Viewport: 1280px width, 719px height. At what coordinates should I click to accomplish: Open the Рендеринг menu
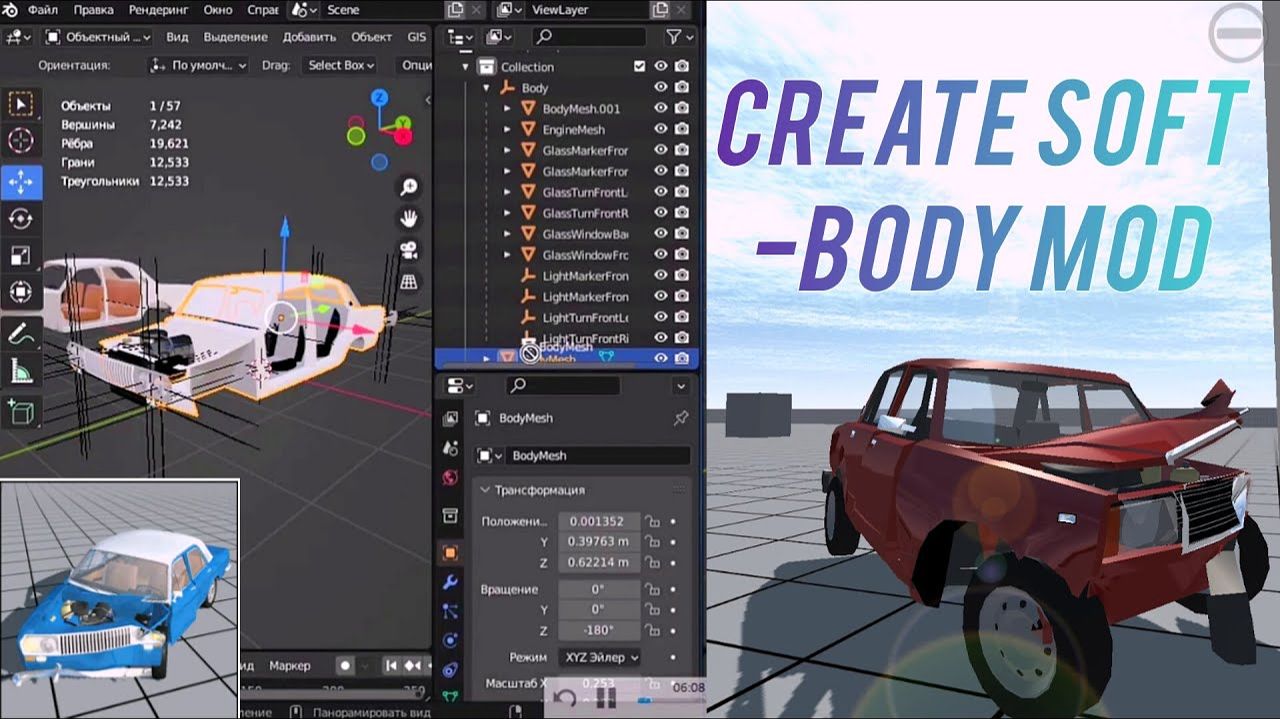pos(159,10)
